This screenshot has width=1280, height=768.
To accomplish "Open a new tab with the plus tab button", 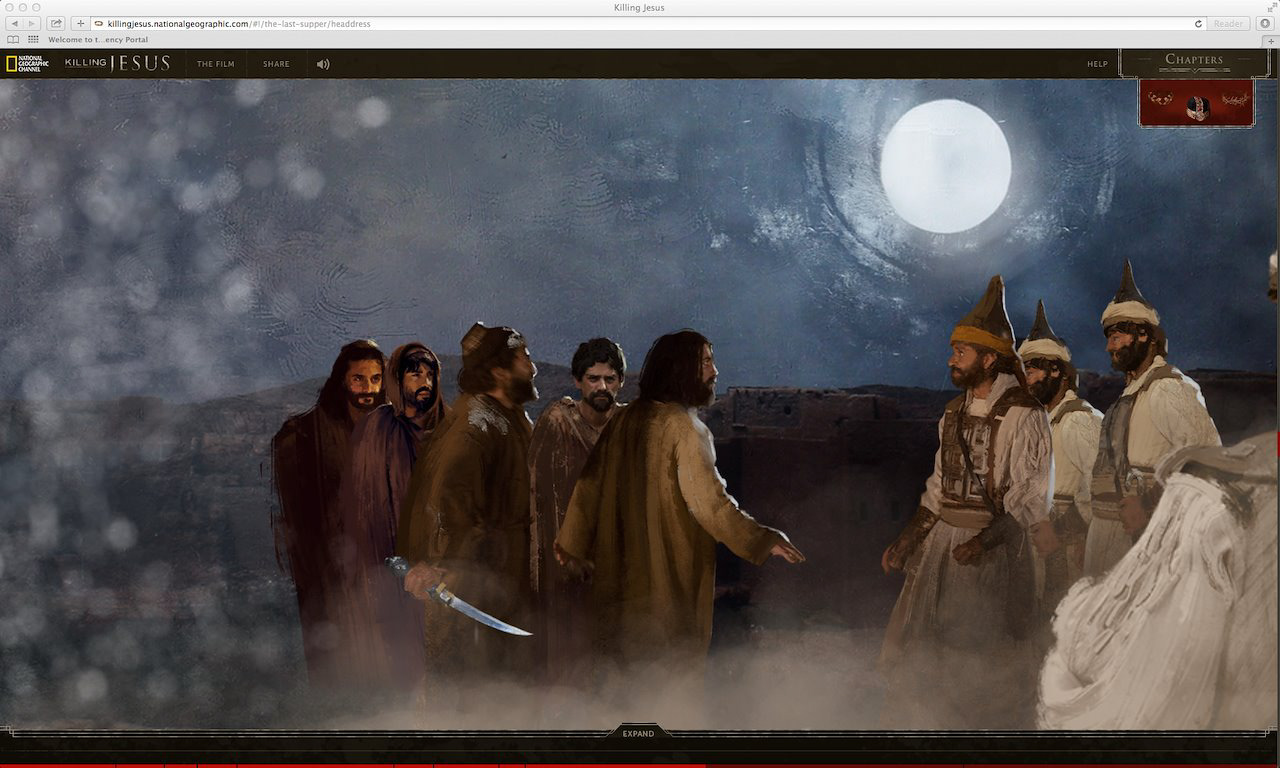I will click(x=1272, y=40).
